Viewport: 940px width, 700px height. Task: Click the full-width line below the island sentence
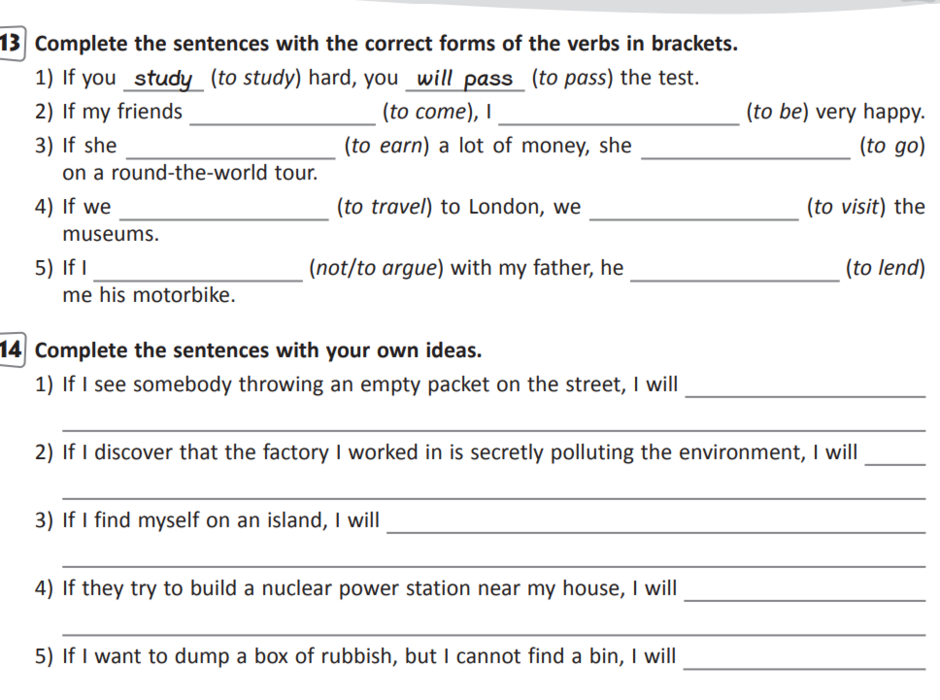click(493, 565)
